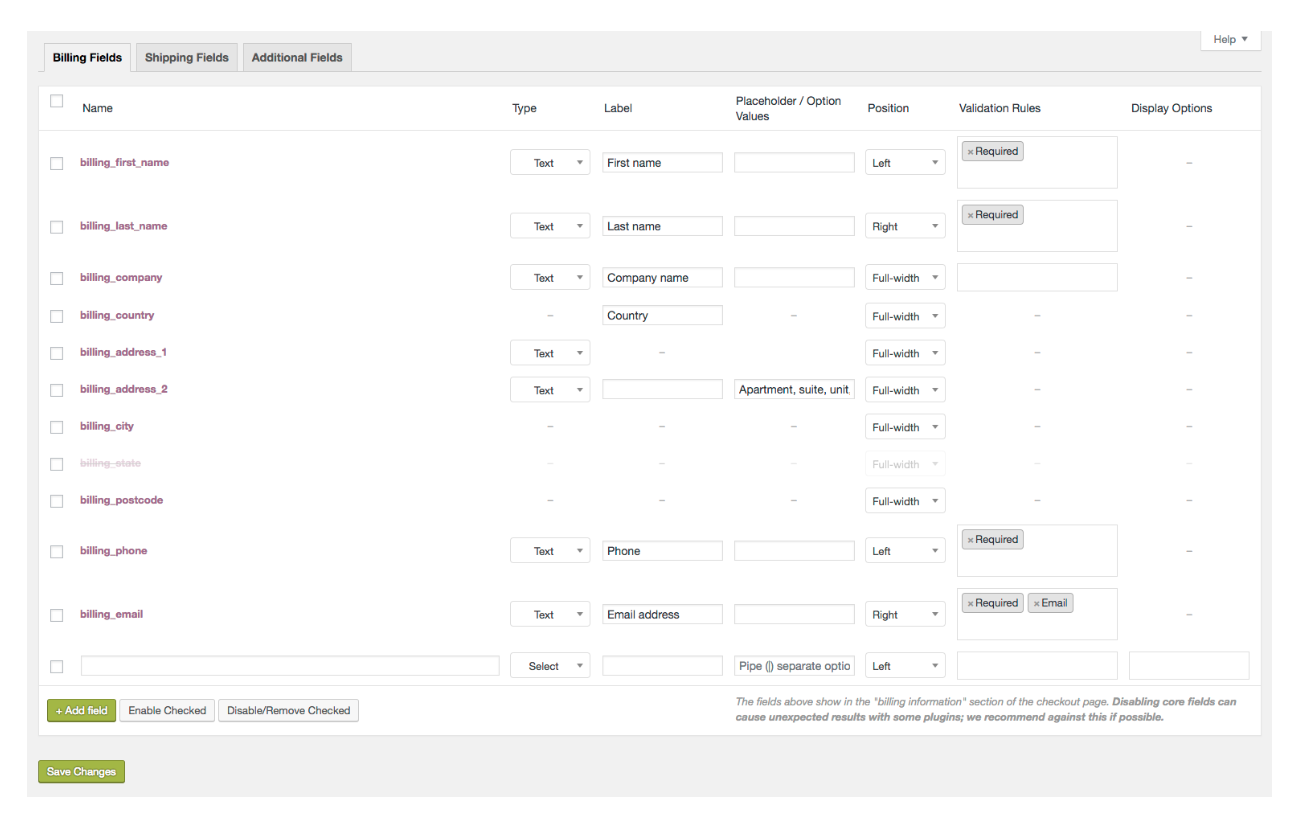This screenshot has width=1308, height=838.
Task: Expand the Help dropdown
Action: (x=1230, y=39)
